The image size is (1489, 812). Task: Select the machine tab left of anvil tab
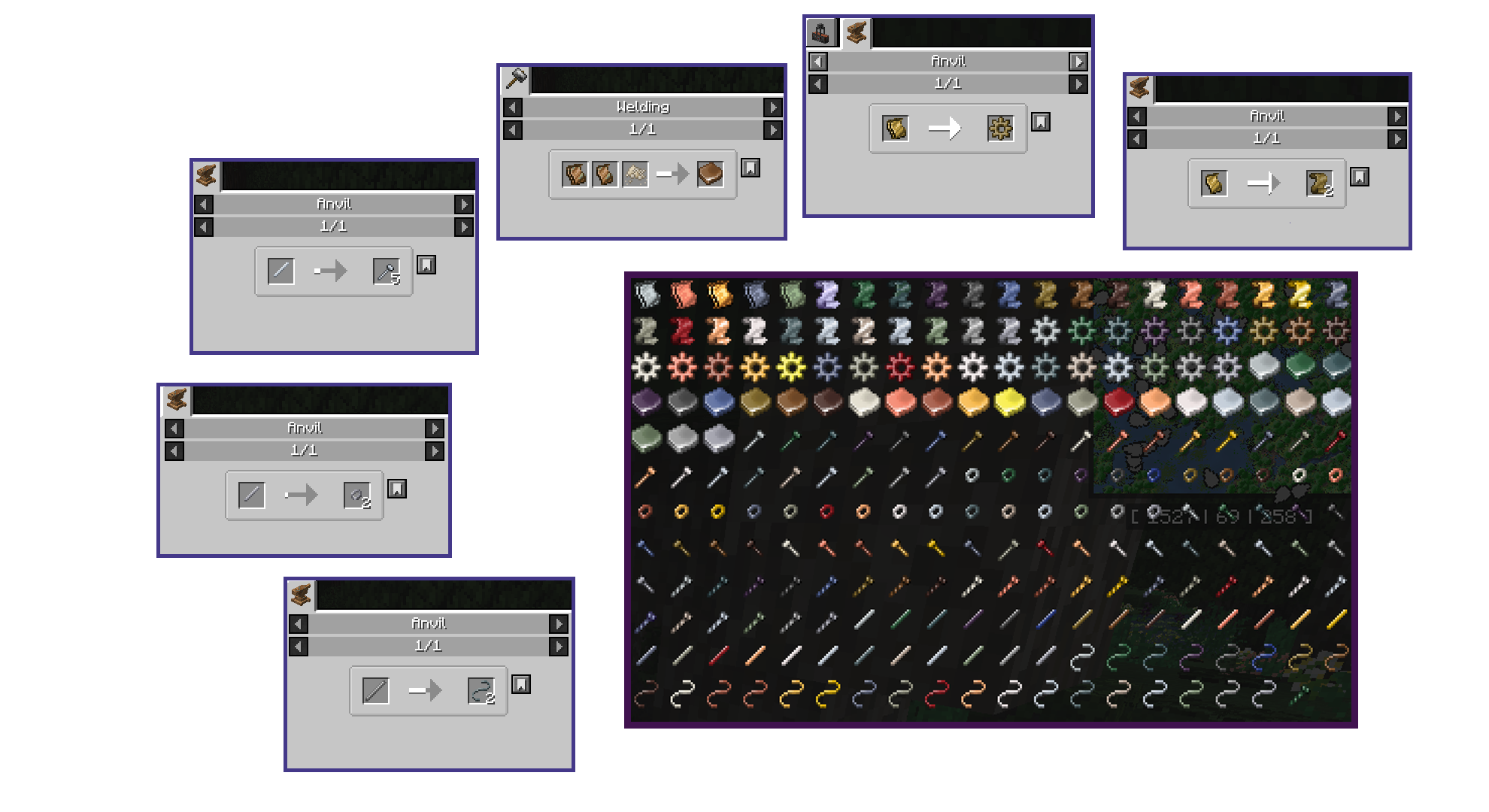tap(821, 32)
